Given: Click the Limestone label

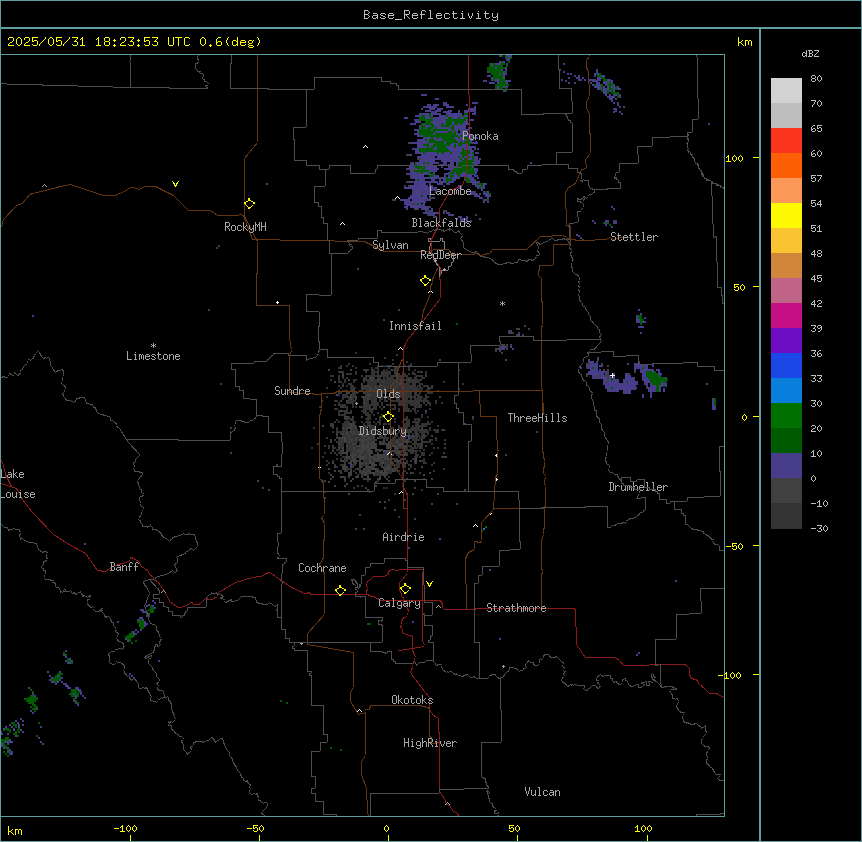Looking at the screenshot, I should tap(153, 356).
